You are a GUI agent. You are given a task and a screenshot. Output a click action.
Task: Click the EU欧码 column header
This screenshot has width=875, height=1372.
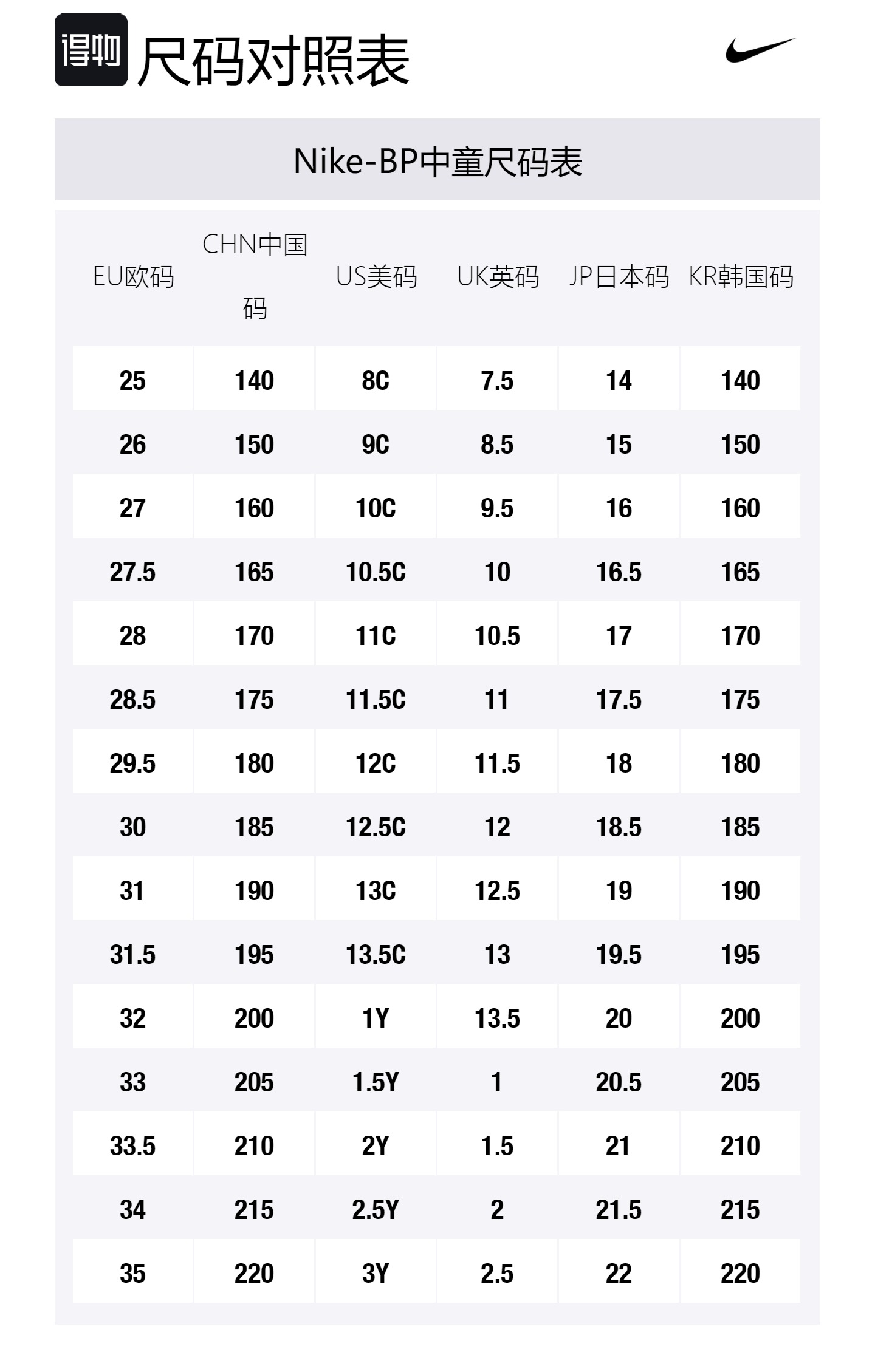coord(133,277)
